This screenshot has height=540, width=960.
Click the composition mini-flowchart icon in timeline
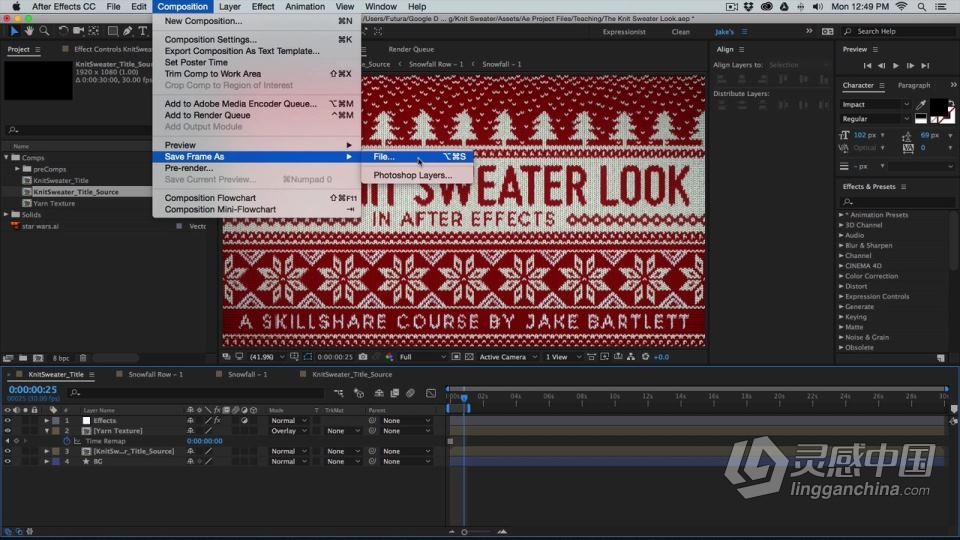339,393
